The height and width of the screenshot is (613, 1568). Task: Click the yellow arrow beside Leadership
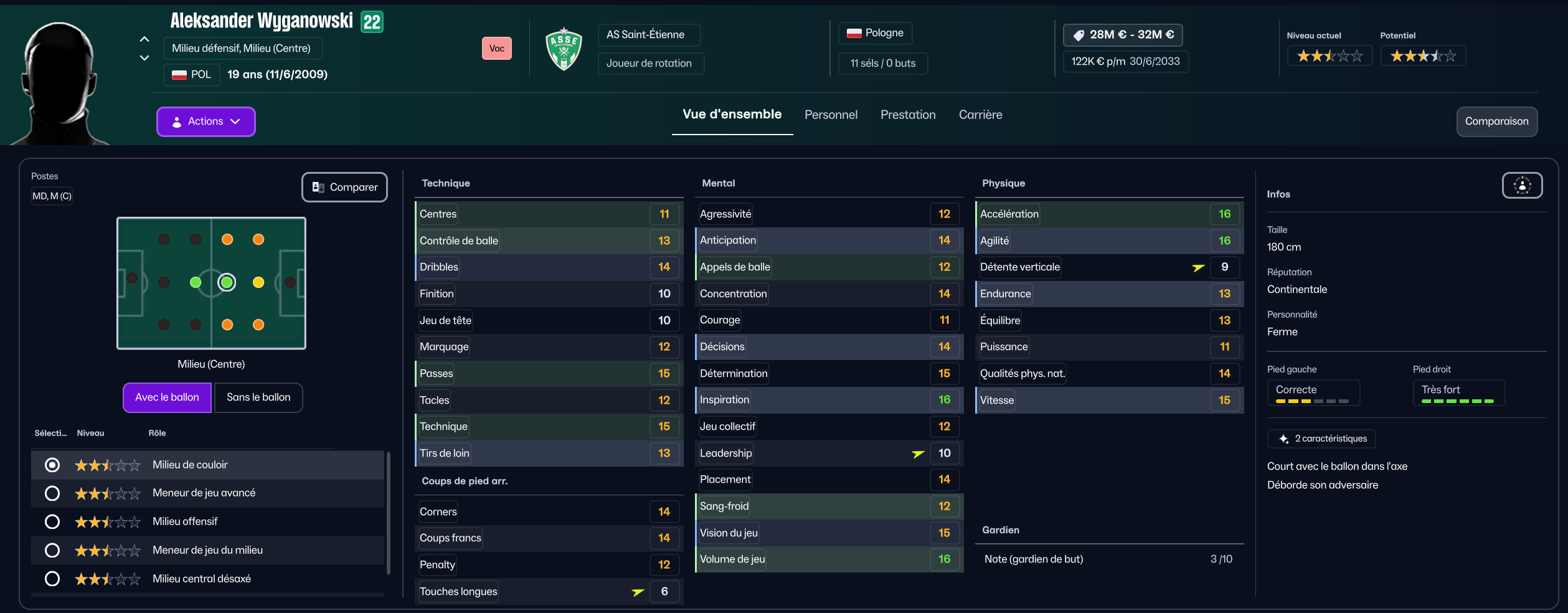(918, 454)
